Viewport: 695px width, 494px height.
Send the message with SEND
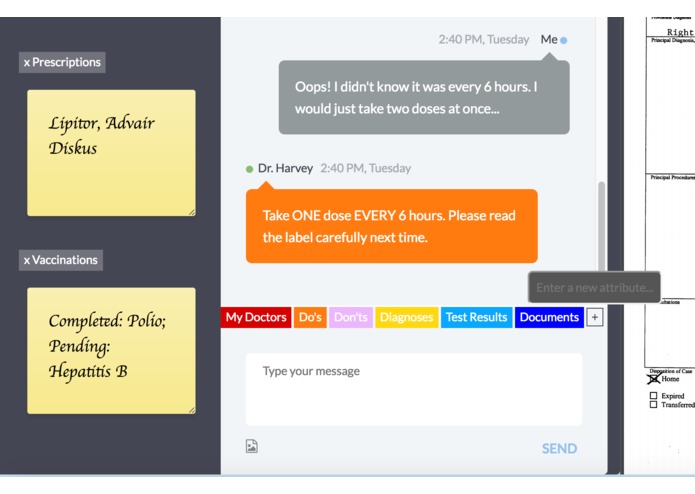559,448
